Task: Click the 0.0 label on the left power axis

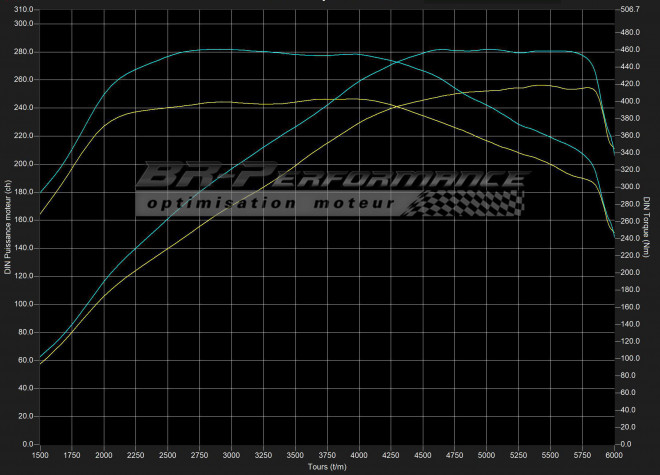Action: coord(27,444)
